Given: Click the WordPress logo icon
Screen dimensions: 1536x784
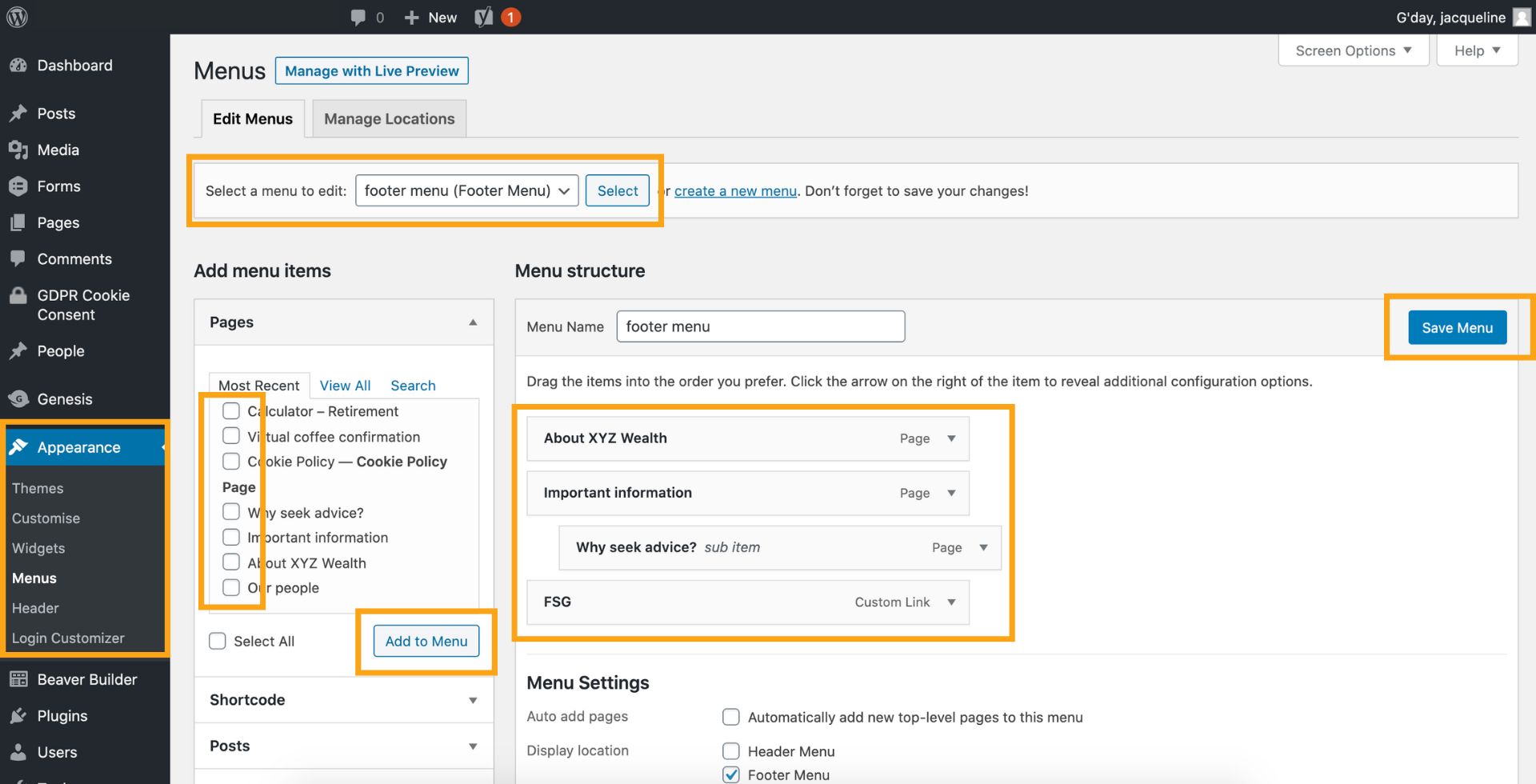Looking at the screenshot, I should 17,17.
